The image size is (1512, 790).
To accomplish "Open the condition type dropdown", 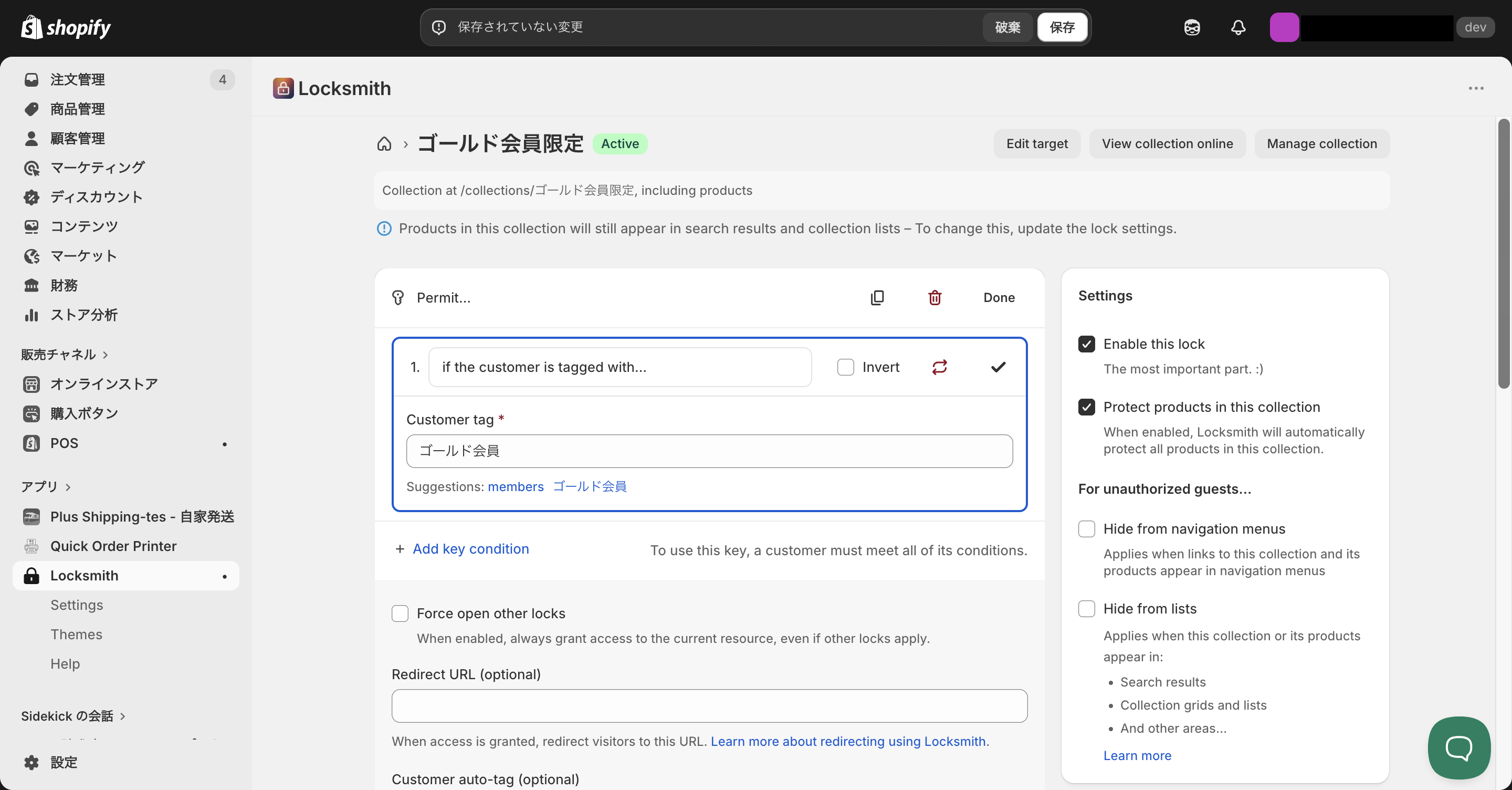I will [x=620, y=367].
